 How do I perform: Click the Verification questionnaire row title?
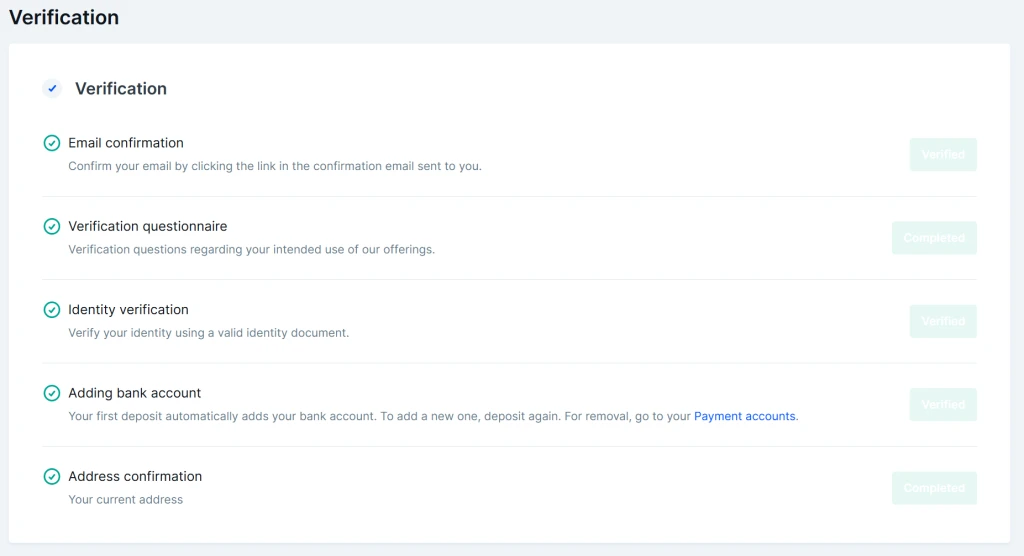click(x=147, y=226)
